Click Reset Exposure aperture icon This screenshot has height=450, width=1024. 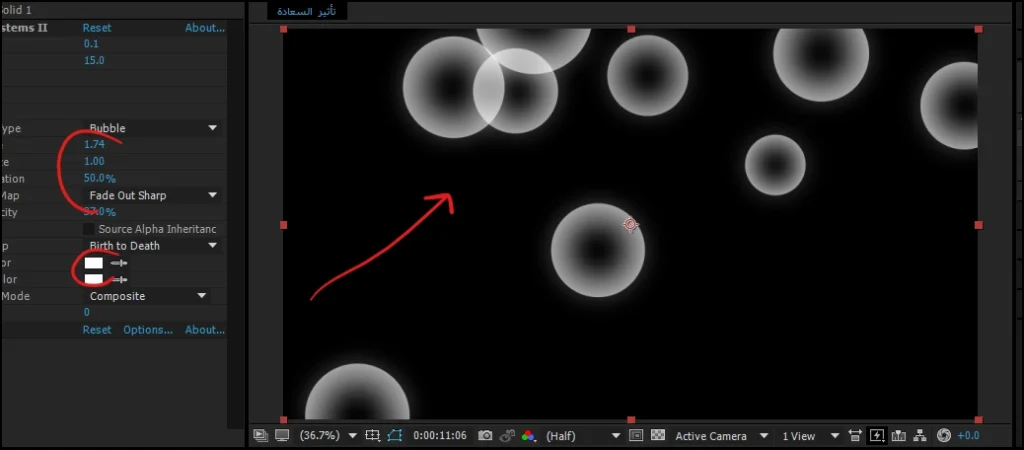pos(943,435)
